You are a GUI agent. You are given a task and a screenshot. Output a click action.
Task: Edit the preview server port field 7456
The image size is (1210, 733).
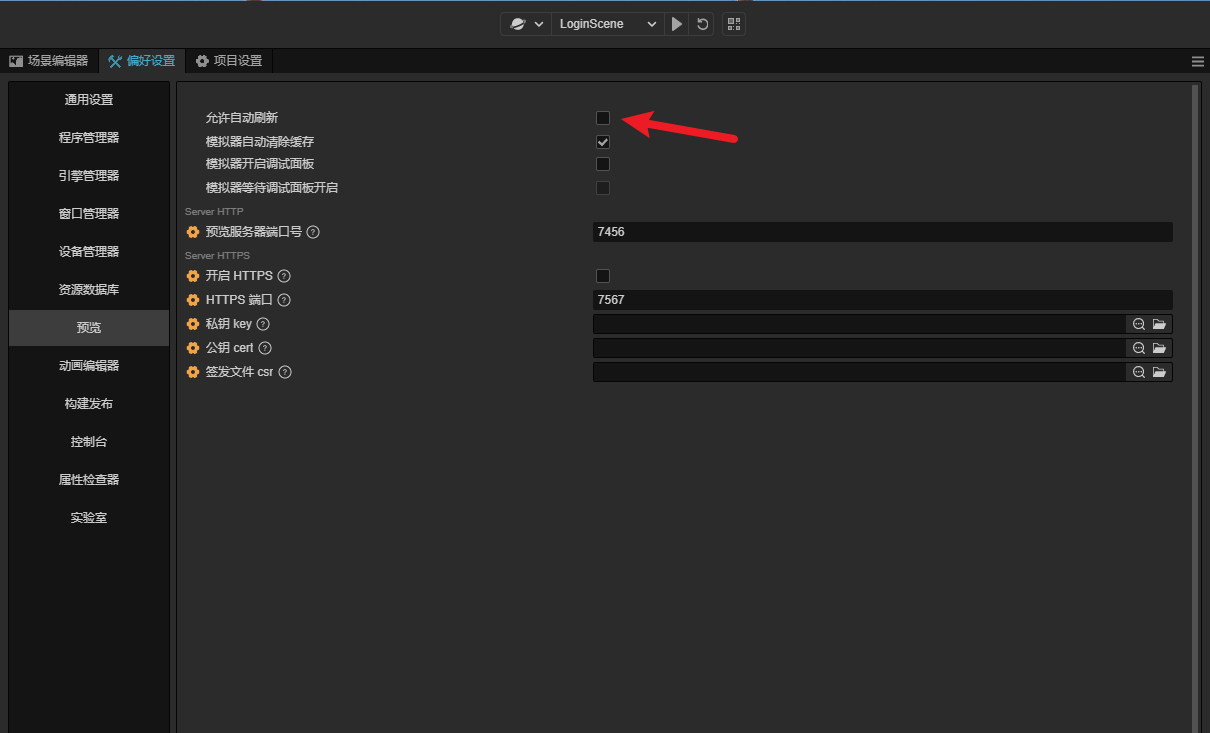coord(883,232)
